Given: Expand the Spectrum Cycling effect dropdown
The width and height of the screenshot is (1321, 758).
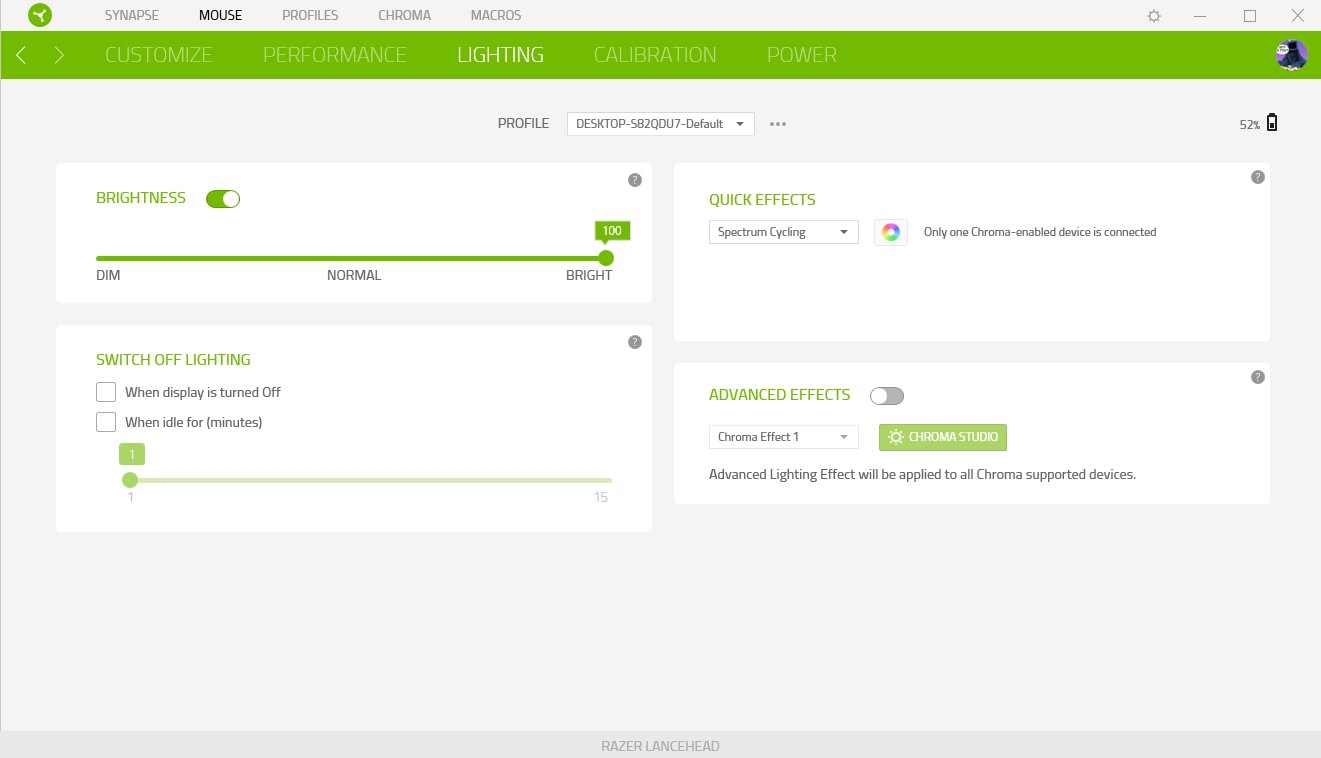Looking at the screenshot, I should click(x=783, y=232).
